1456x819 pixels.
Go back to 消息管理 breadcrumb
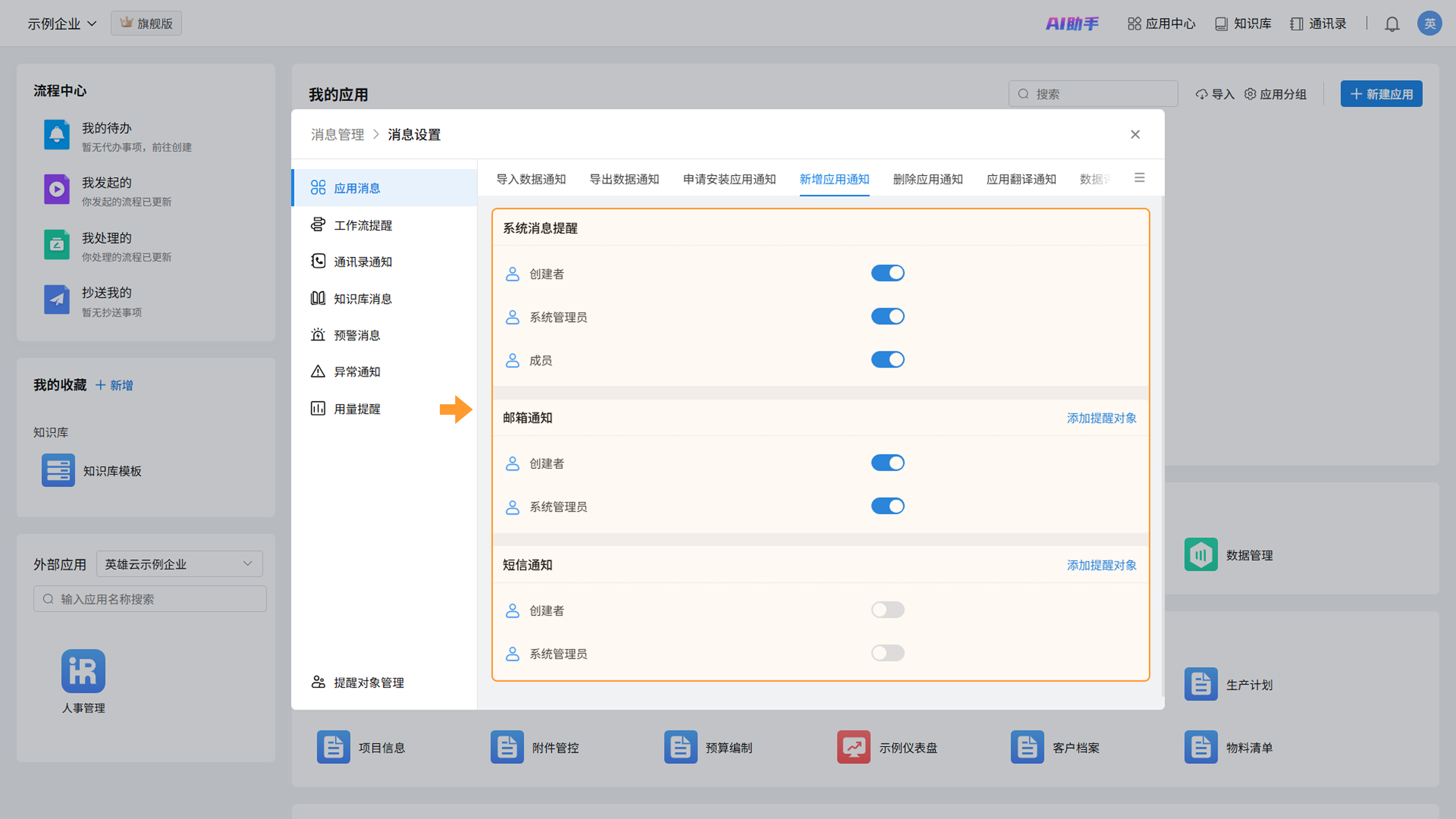coord(337,135)
